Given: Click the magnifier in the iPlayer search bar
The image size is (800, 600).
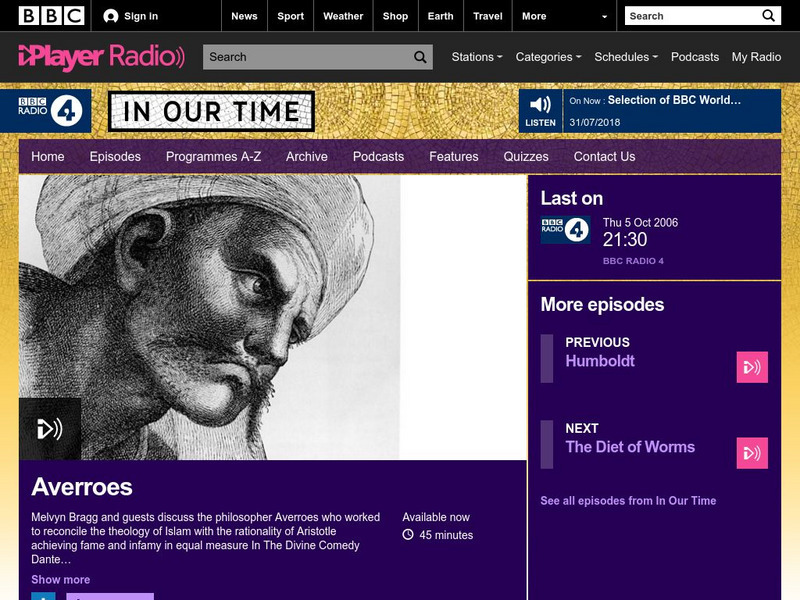Looking at the screenshot, I should point(419,57).
